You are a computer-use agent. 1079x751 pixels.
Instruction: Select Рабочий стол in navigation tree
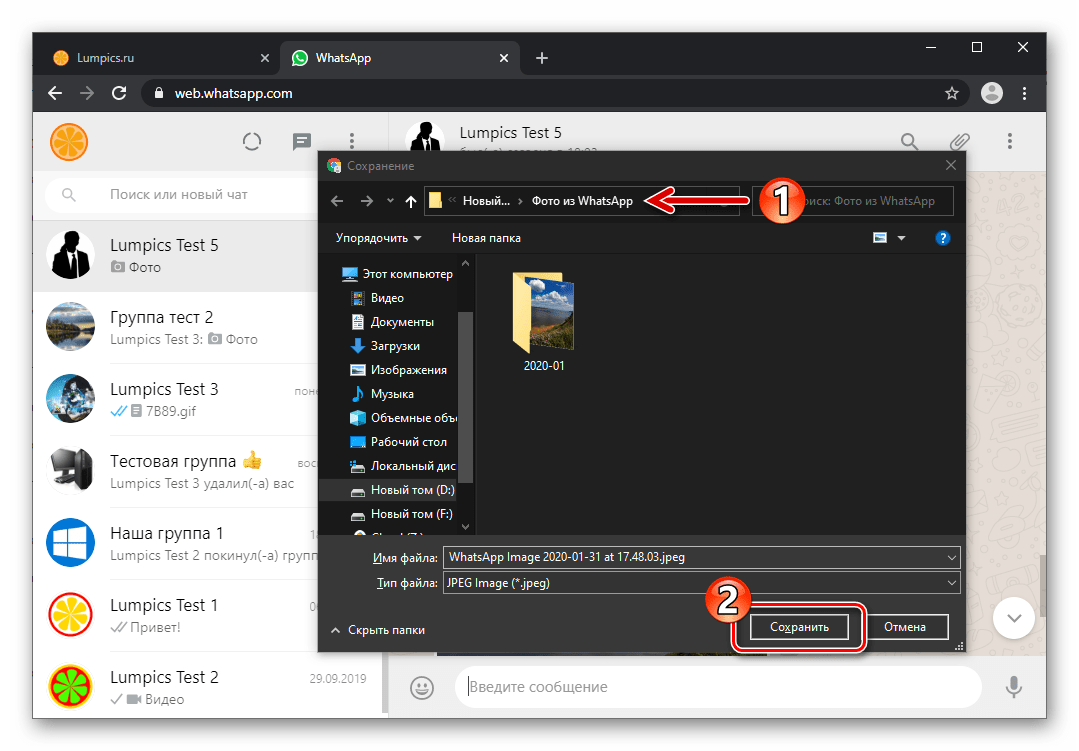[398, 442]
